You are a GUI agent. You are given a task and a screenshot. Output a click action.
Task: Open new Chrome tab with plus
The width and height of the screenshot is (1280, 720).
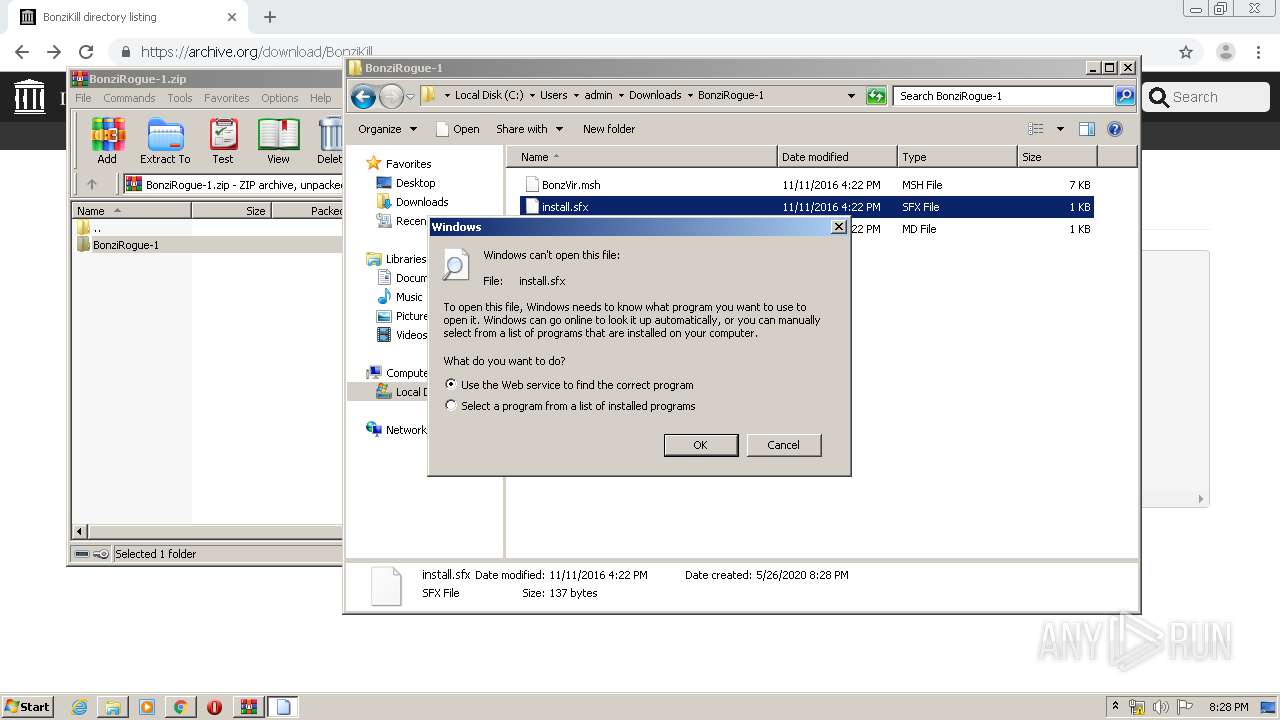point(270,17)
